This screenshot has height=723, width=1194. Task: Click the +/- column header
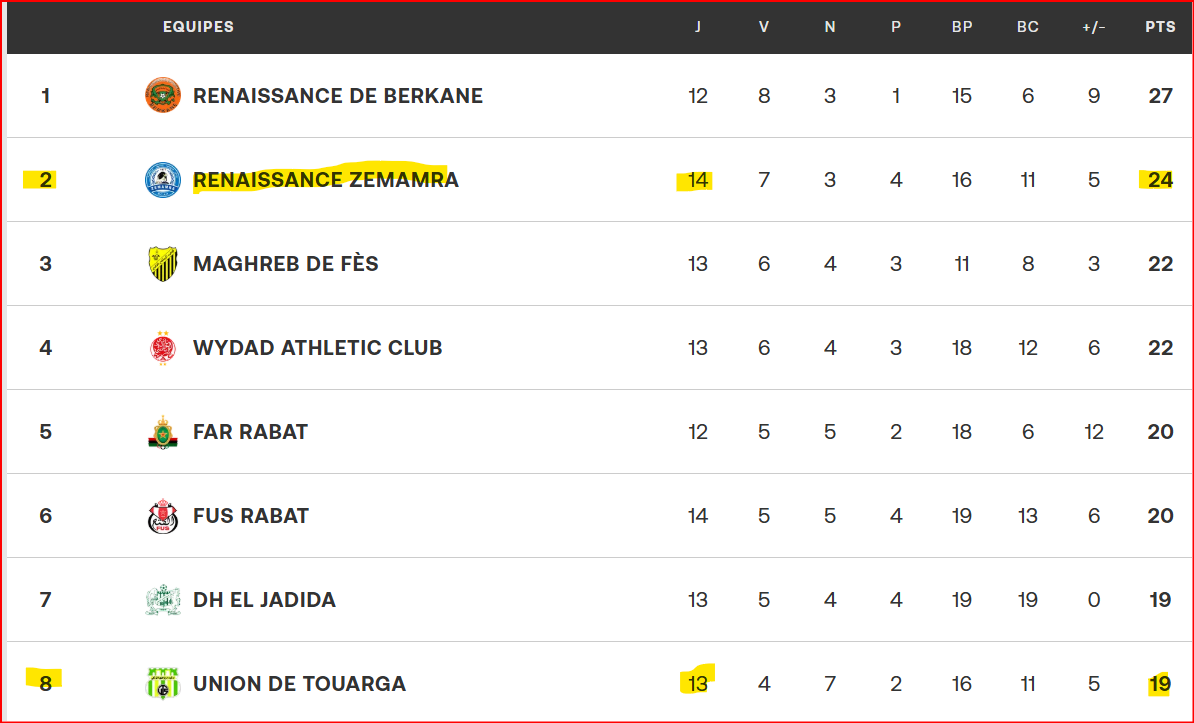[1094, 27]
